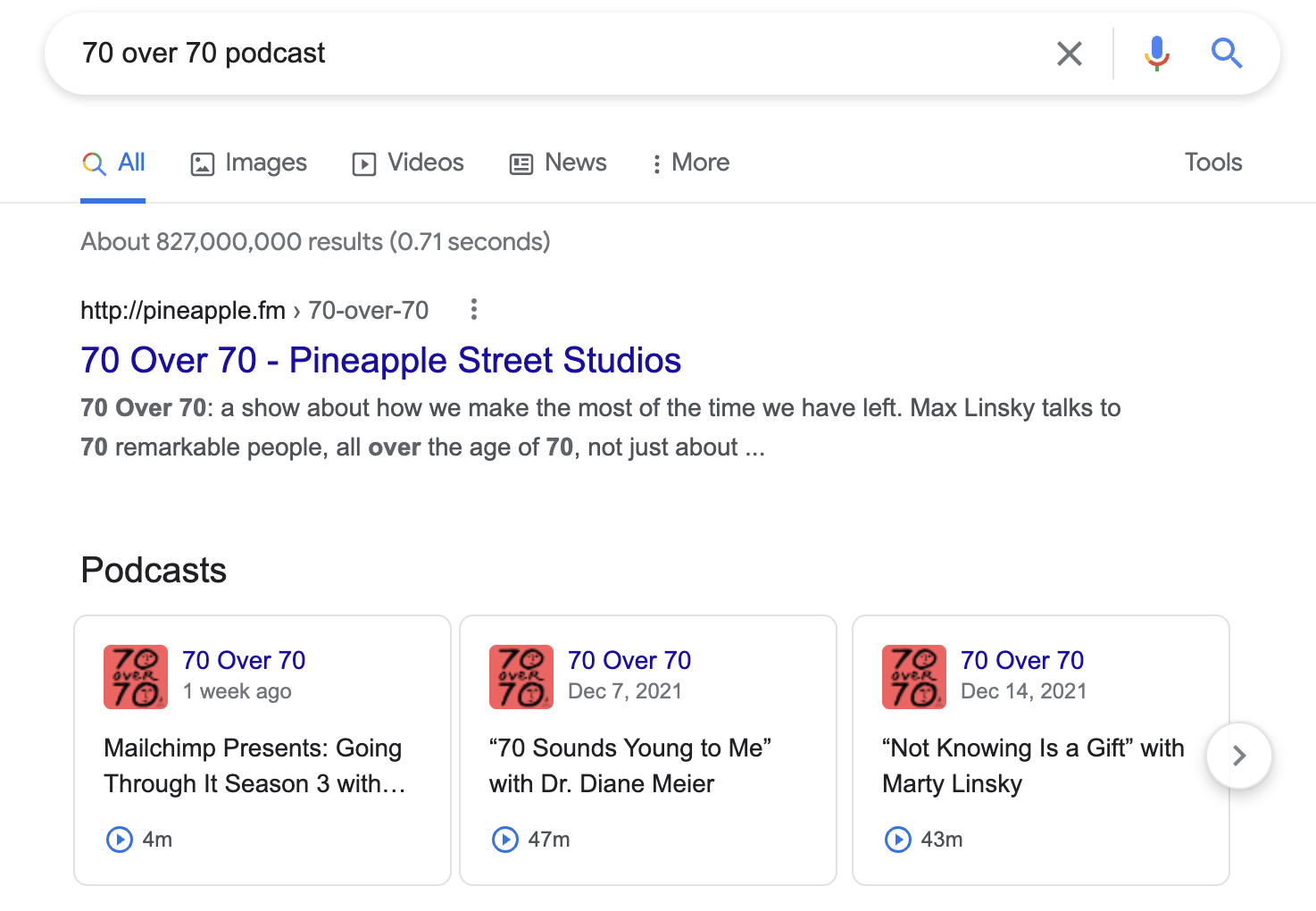The width and height of the screenshot is (1316, 911).
Task: Open the More menu
Action: pyautogui.click(x=691, y=163)
